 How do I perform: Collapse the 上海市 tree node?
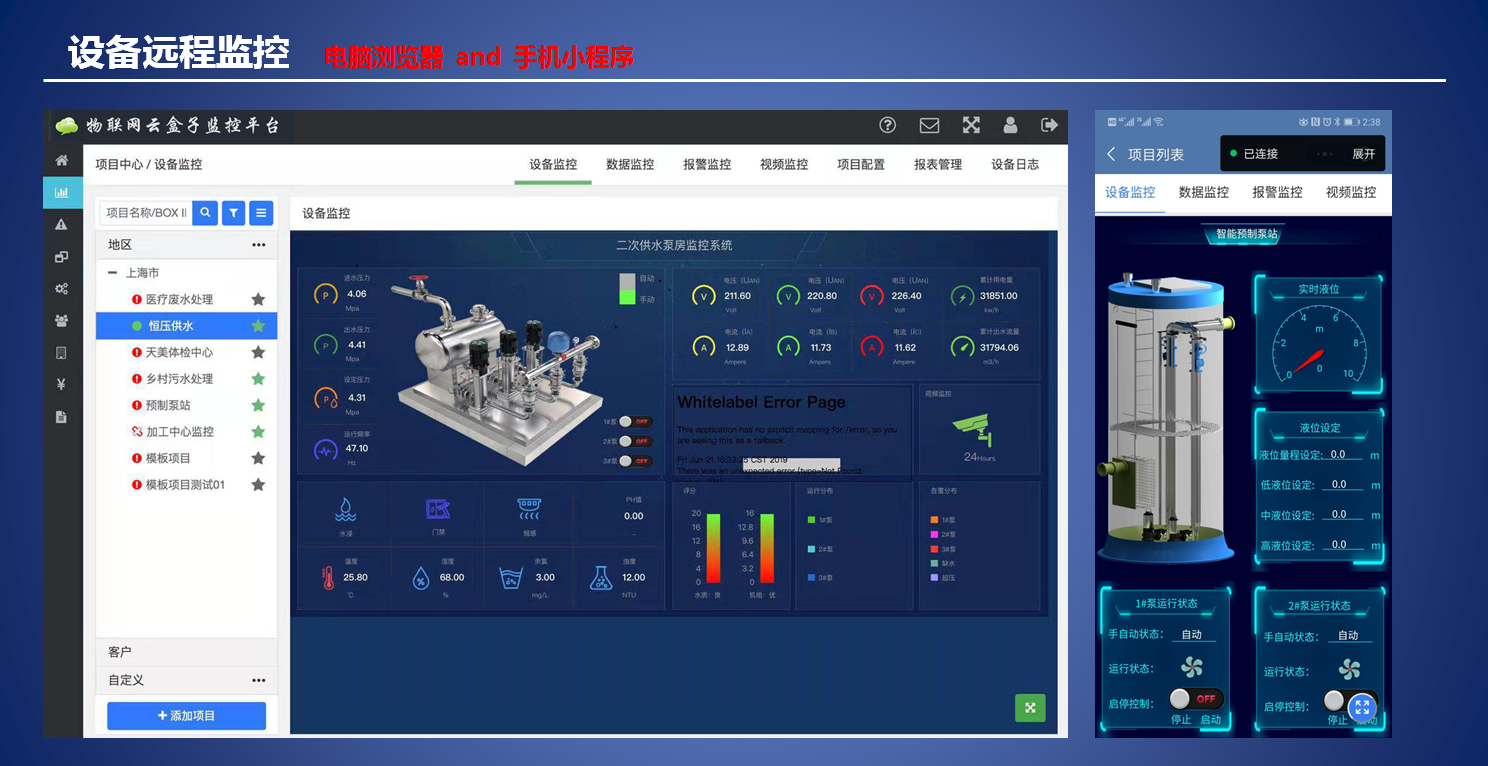coord(112,273)
